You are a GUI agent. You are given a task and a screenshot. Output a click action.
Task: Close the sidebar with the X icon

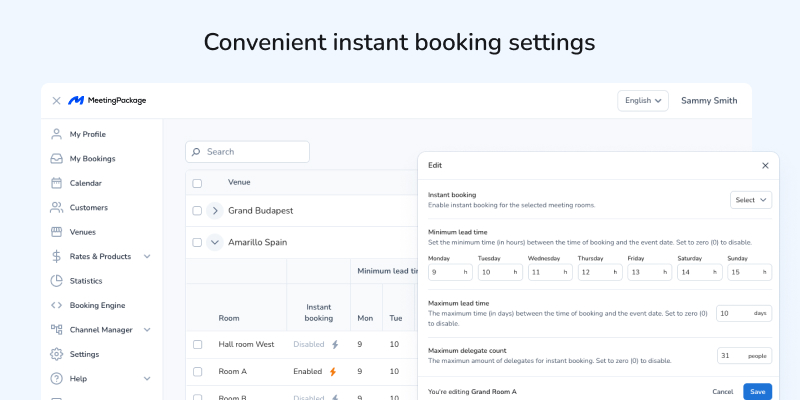56,100
